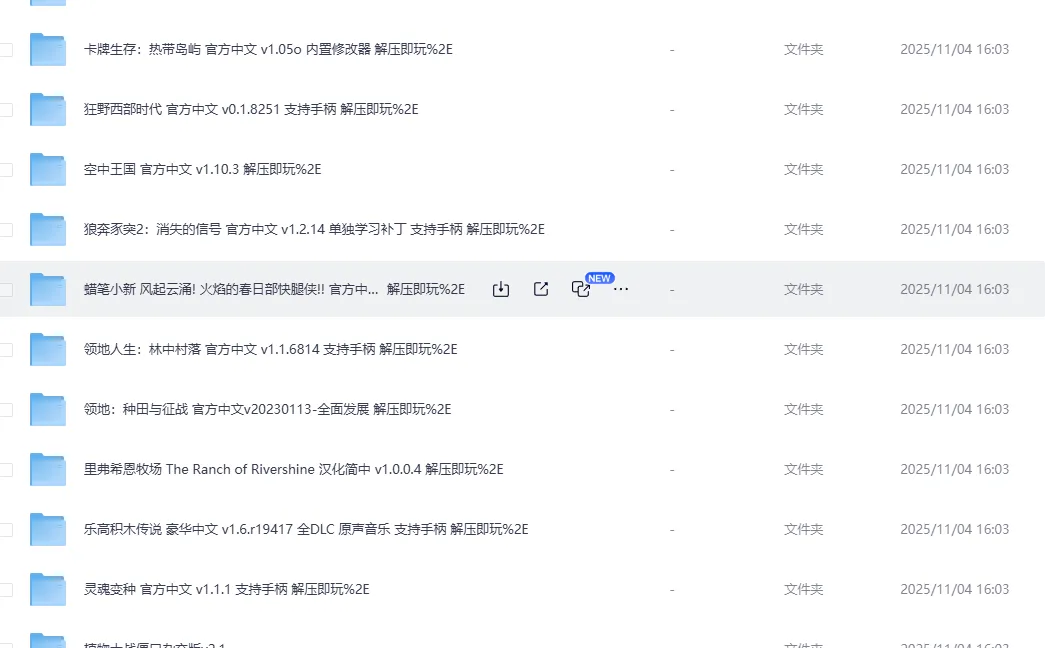
Task: Open 蜡笔小新 风起云涌 folder name
Action: pyautogui.click(x=274, y=289)
